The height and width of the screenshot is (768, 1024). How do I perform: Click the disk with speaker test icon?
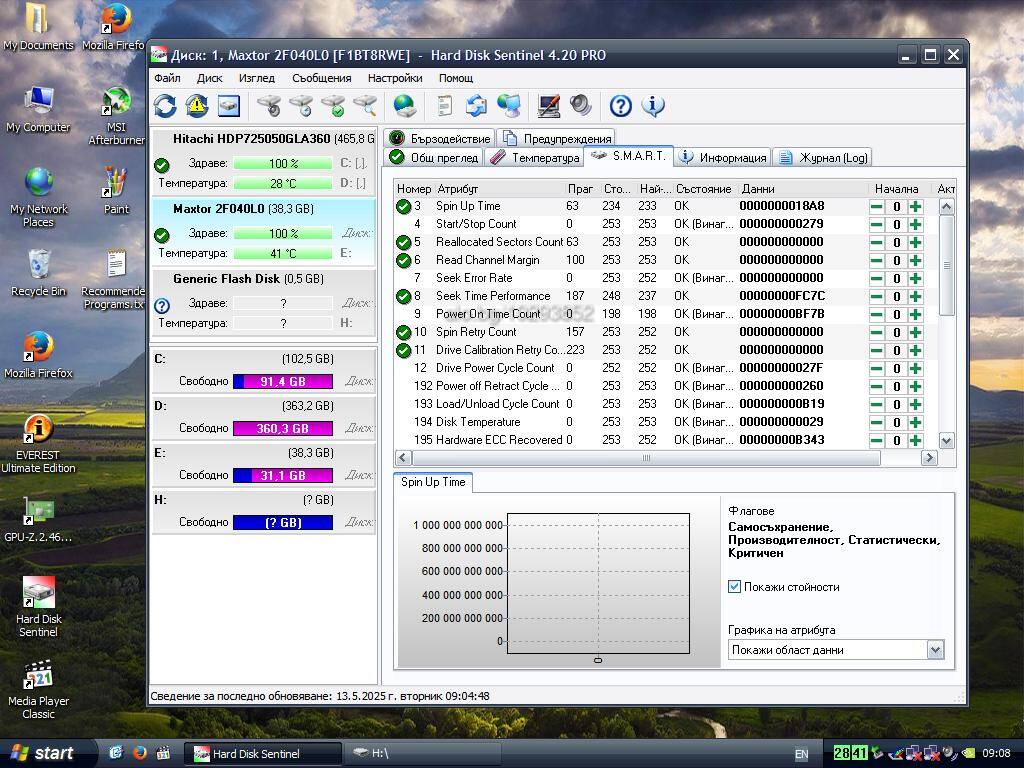269,106
